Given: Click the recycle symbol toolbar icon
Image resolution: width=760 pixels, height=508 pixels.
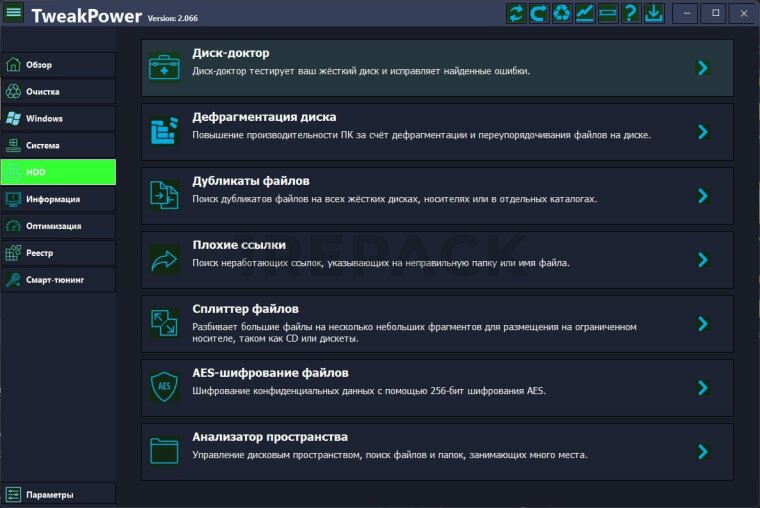Looking at the screenshot, I should pos(562,13).
